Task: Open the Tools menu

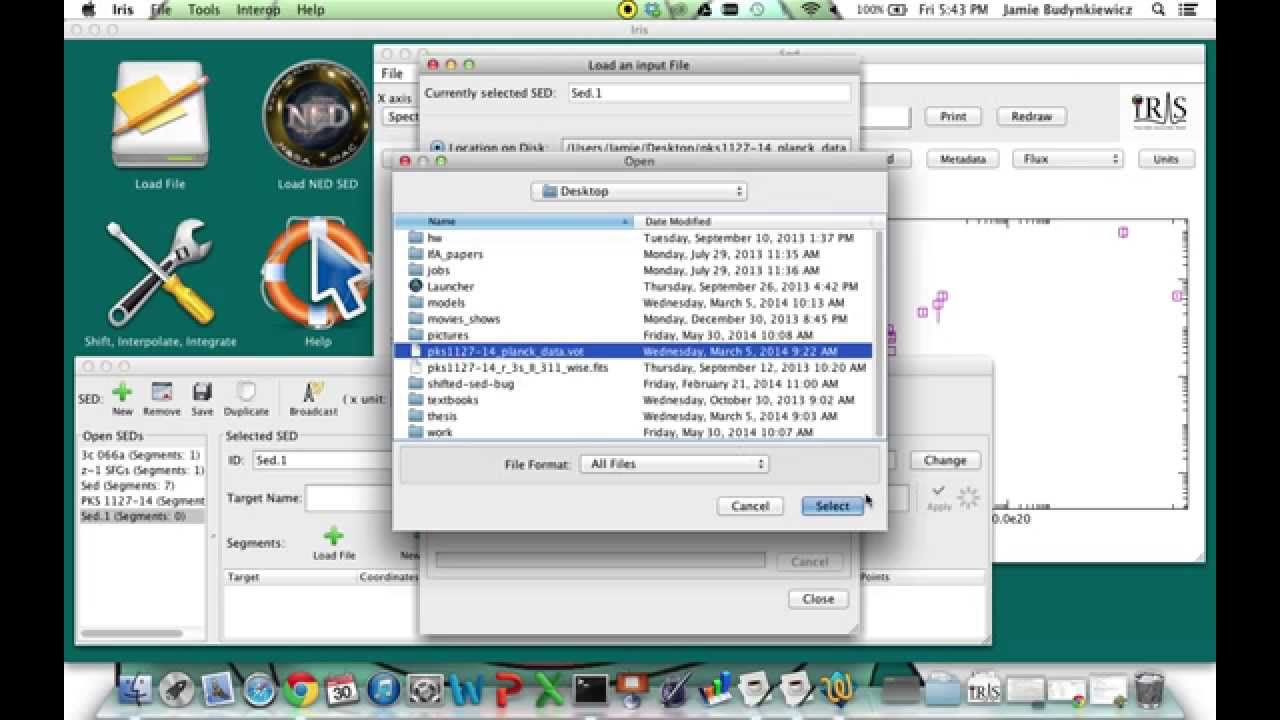Action: pos(204,9)
